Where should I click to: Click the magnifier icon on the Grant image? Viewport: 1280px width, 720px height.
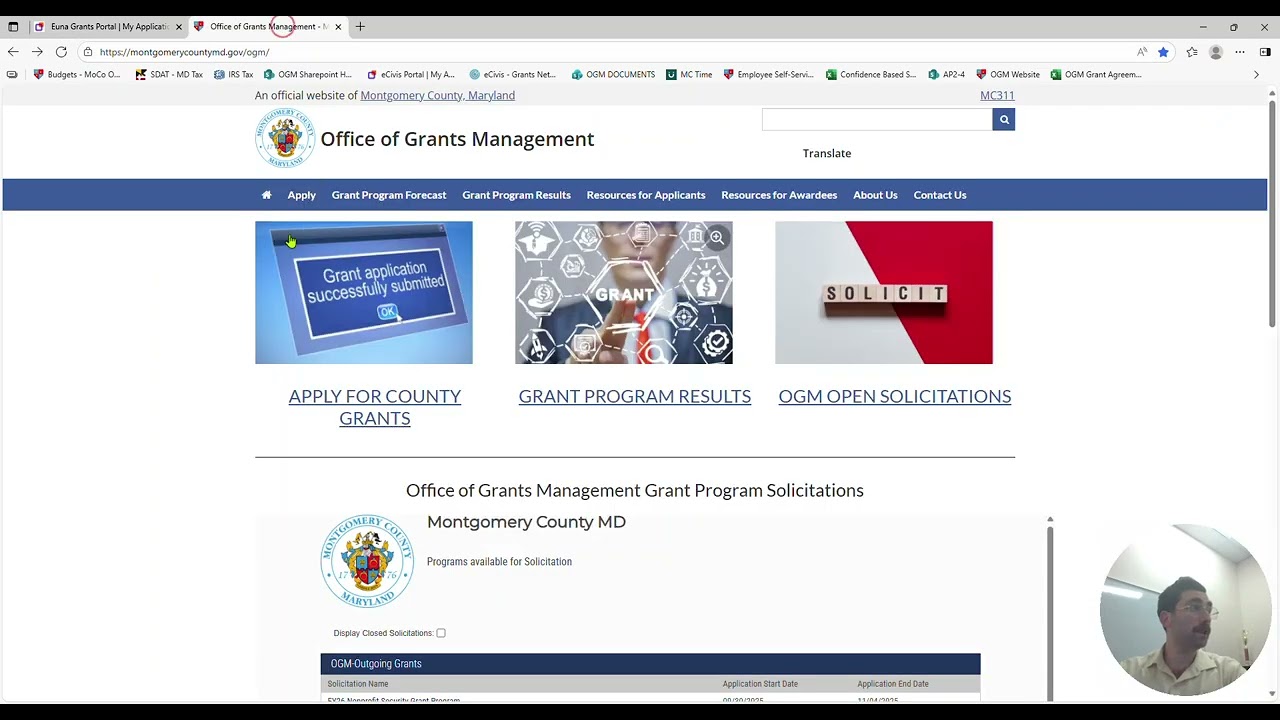point(717,238)
